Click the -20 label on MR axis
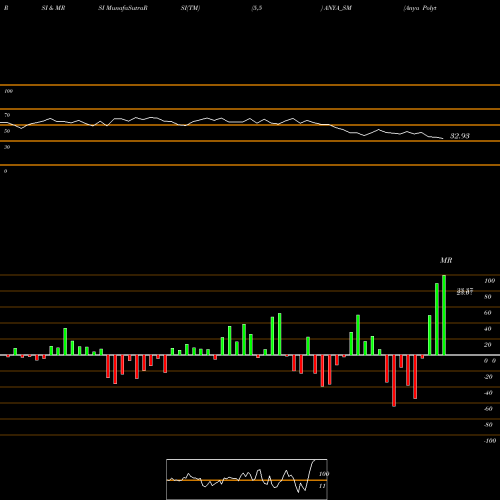This screenshot has height=500, width=500. point(488,377)
